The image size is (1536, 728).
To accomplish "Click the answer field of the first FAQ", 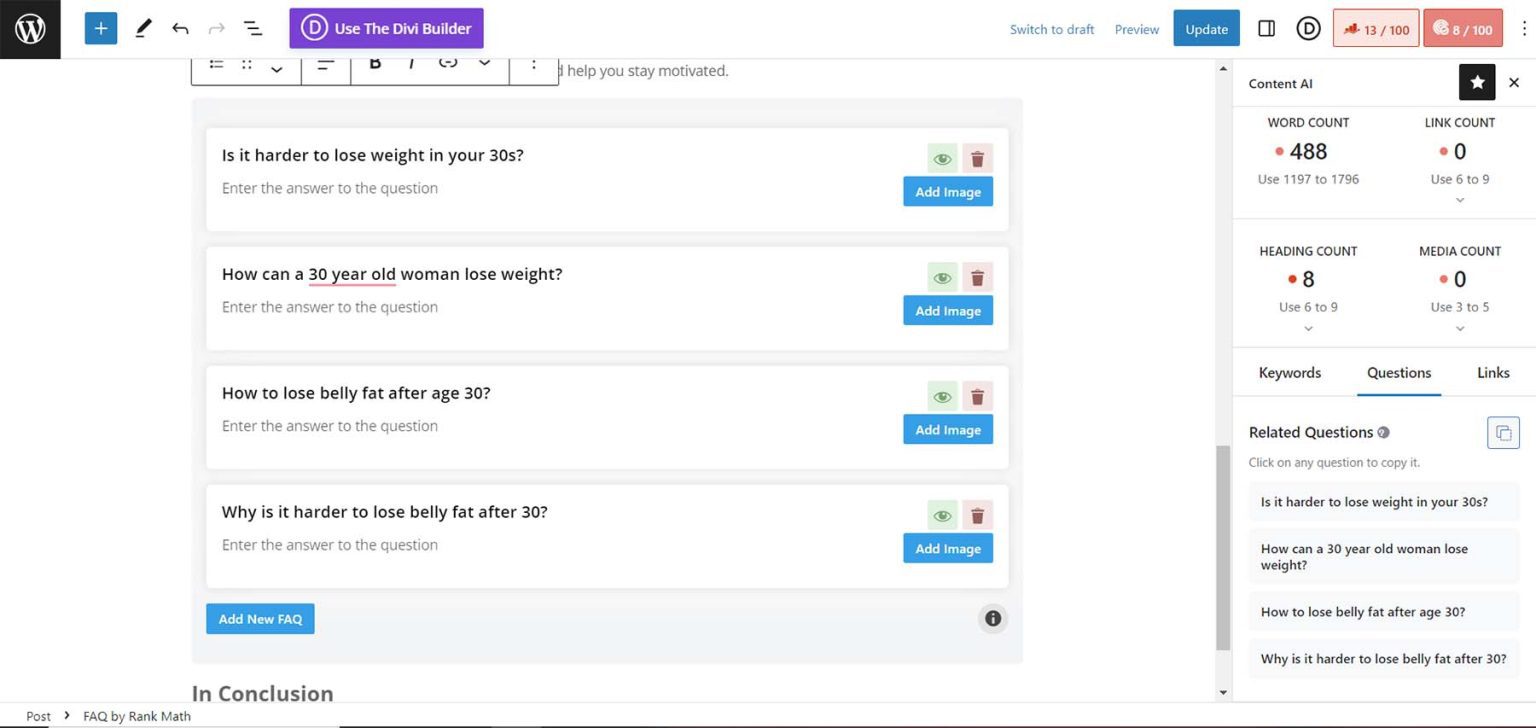I will click(330, 188).
